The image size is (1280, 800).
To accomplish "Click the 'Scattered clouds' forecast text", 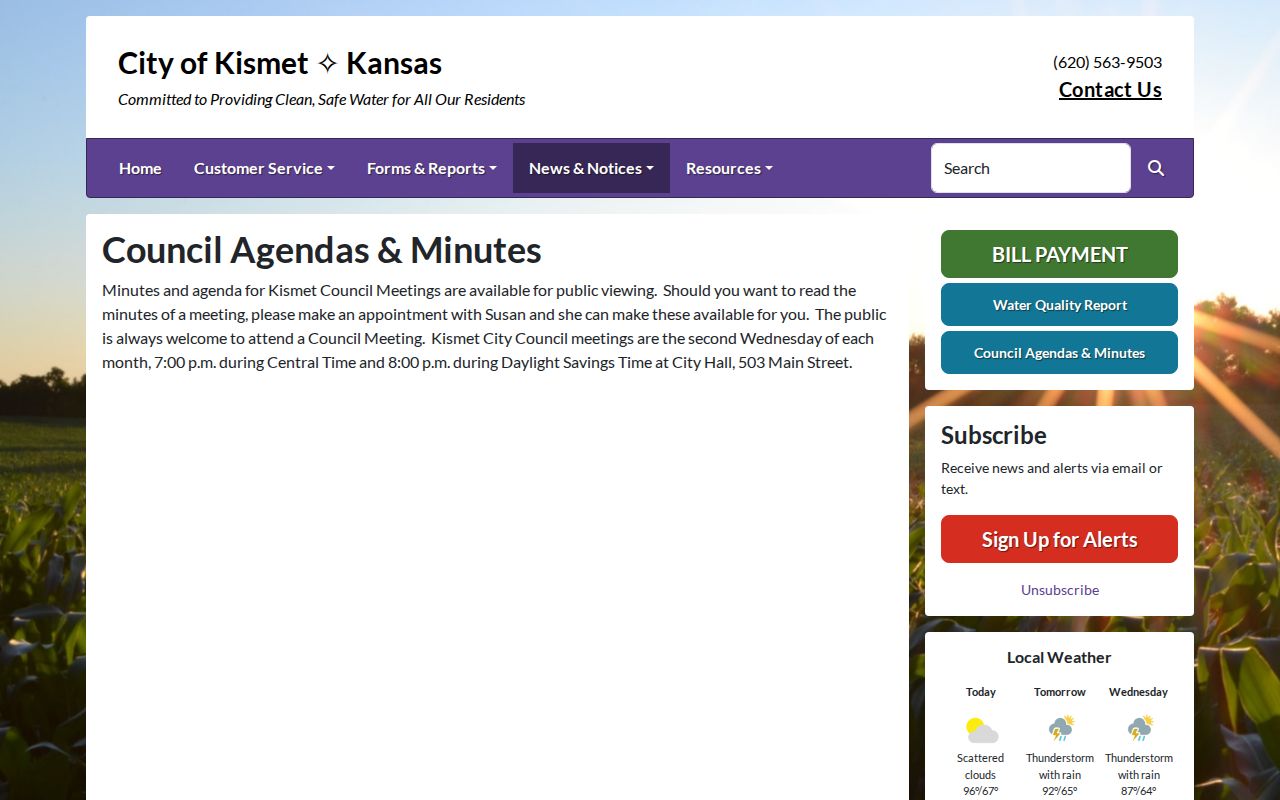I will [x=981, y=766].
